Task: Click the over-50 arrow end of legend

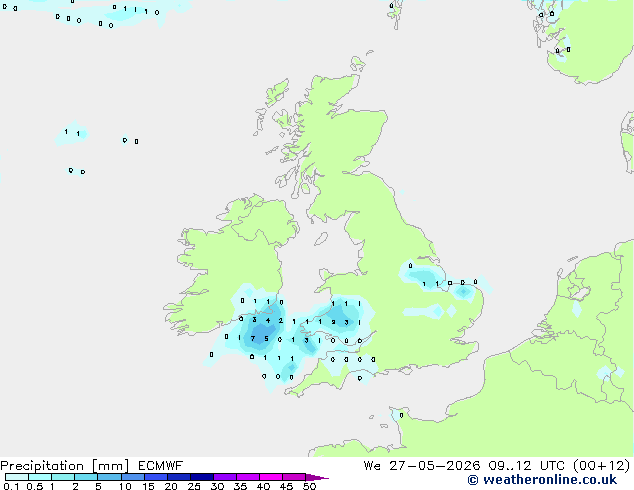Action: click(x=317, y=477)
